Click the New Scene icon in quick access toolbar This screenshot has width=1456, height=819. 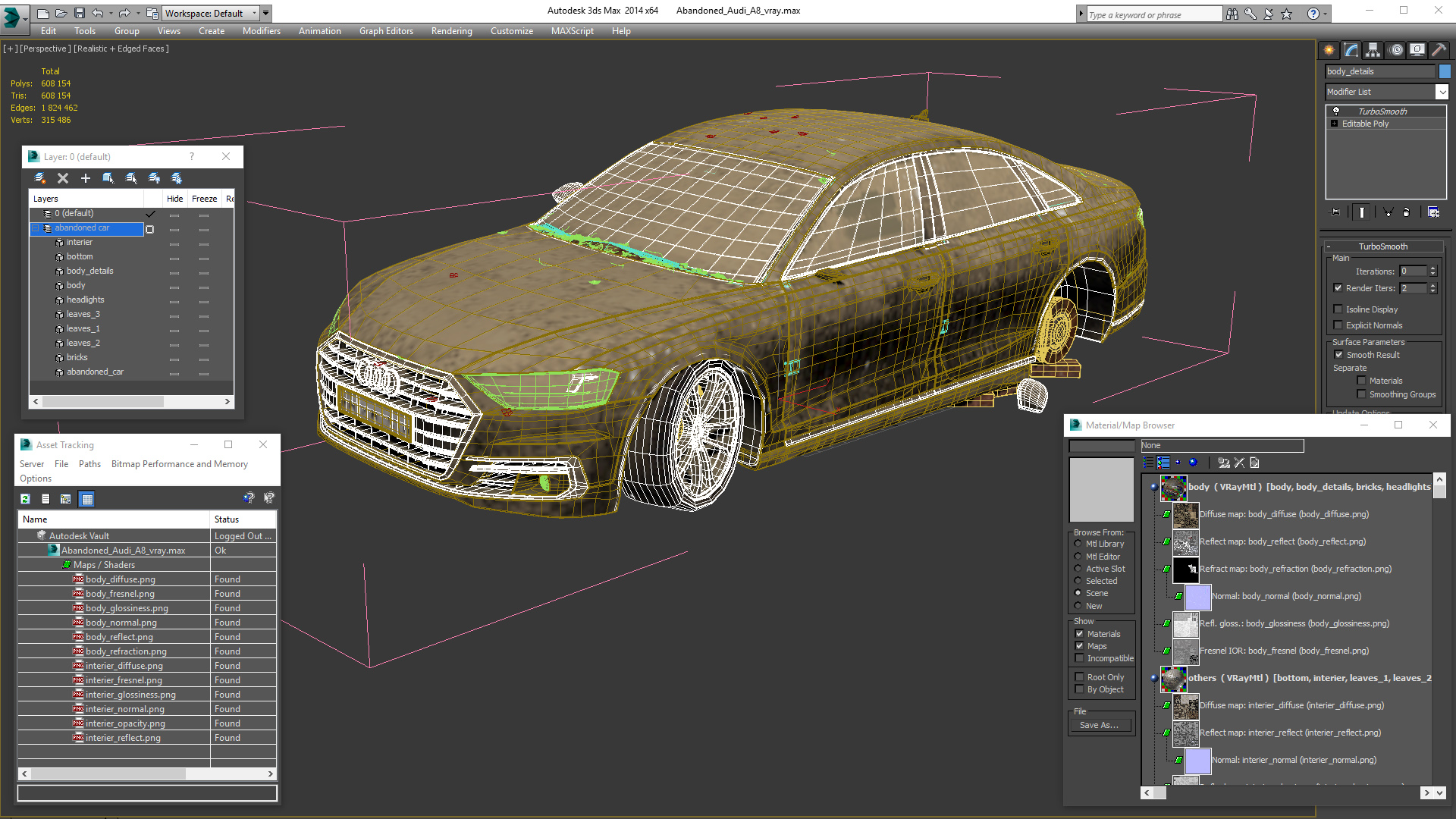[x=43, y=13]
